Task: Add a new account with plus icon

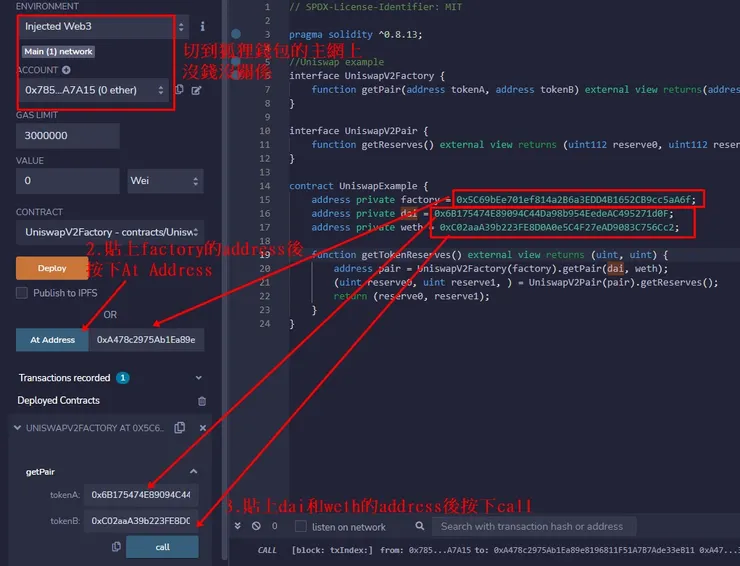Action: pos(67,70)
